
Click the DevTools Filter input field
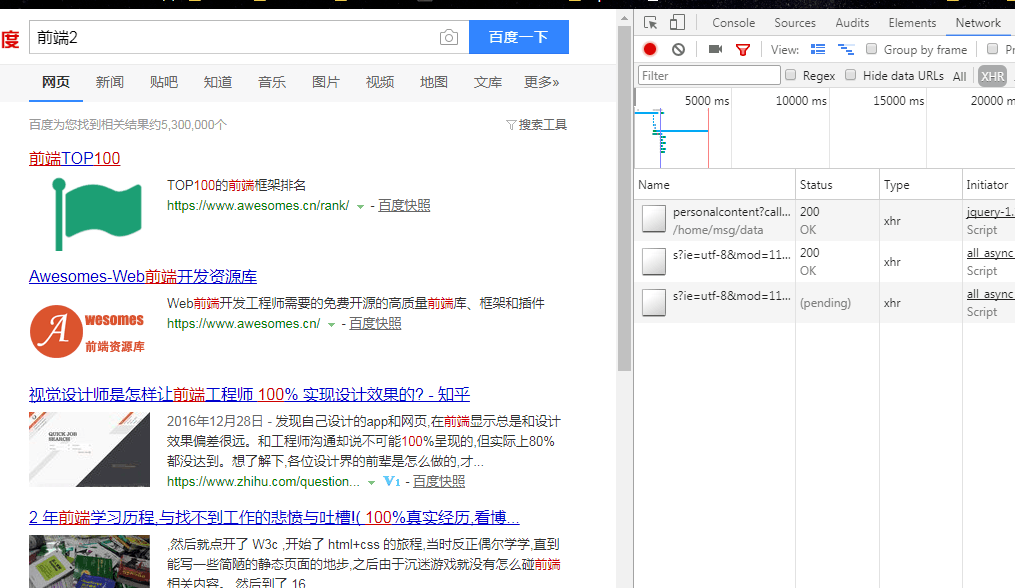point(709,76)
